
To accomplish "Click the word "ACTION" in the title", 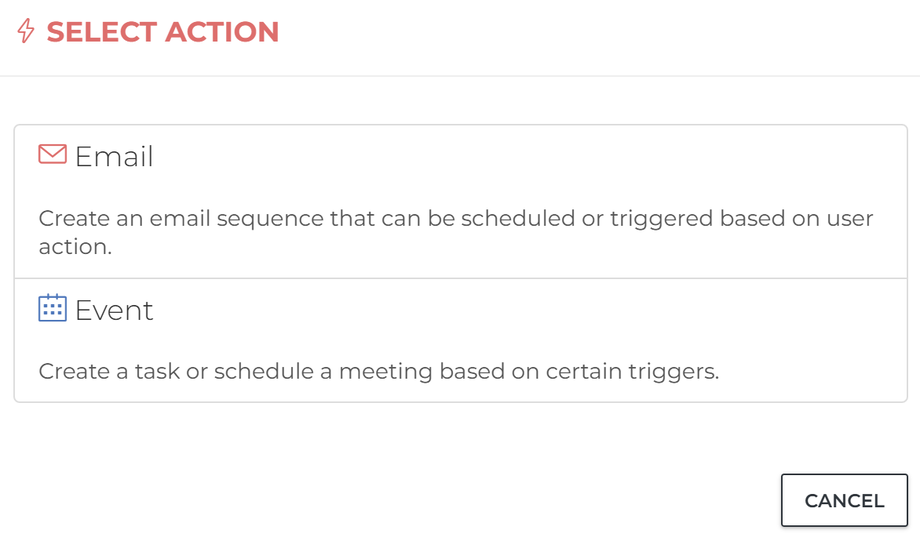I will pos(222,32).
